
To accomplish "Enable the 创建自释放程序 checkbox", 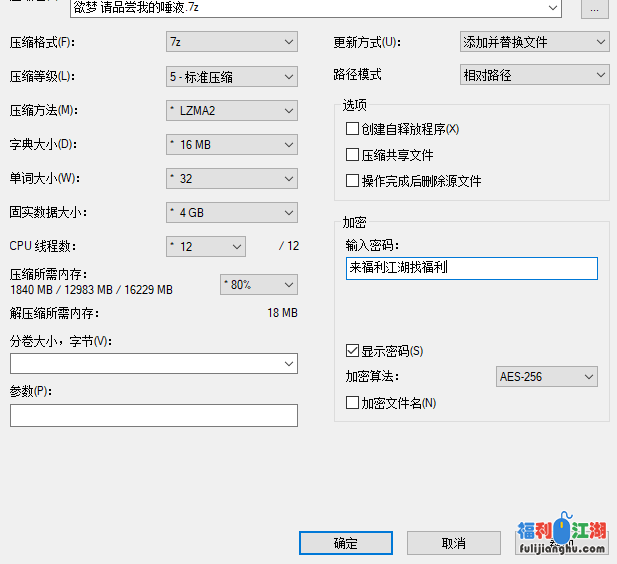I will tap(352, 129).
